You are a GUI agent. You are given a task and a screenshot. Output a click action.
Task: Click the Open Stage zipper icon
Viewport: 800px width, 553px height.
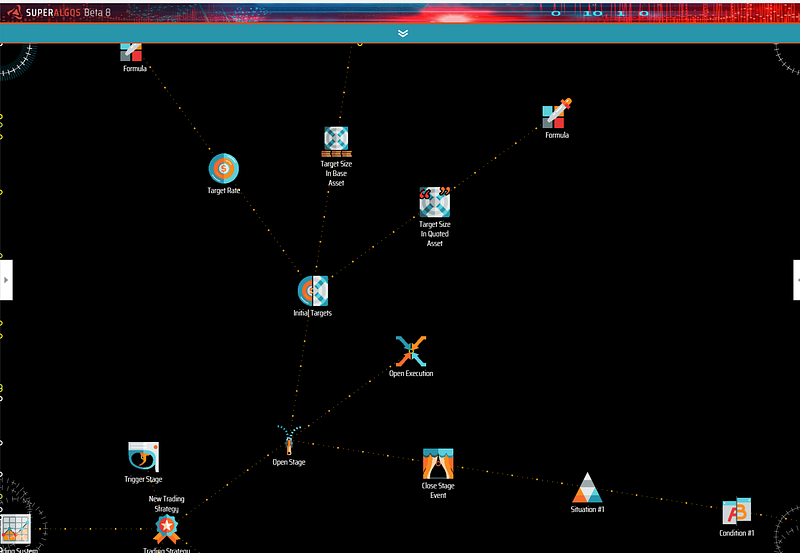click(x=289, y=440)
